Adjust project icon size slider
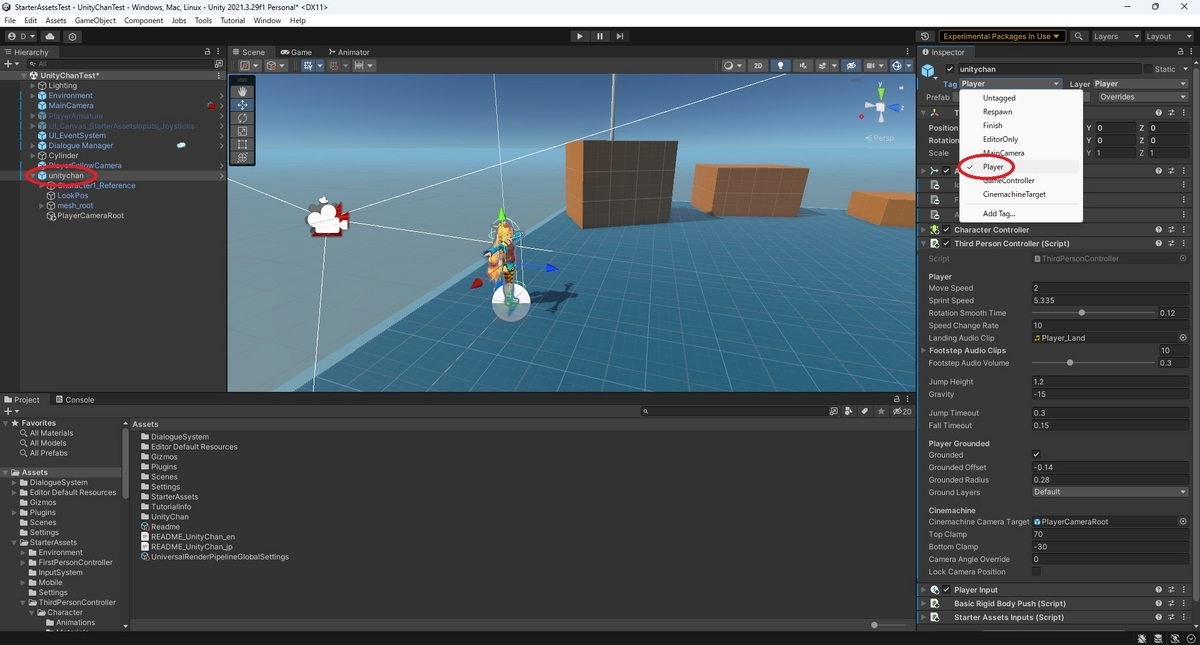 pyautogui.click(x=875, y=625)
